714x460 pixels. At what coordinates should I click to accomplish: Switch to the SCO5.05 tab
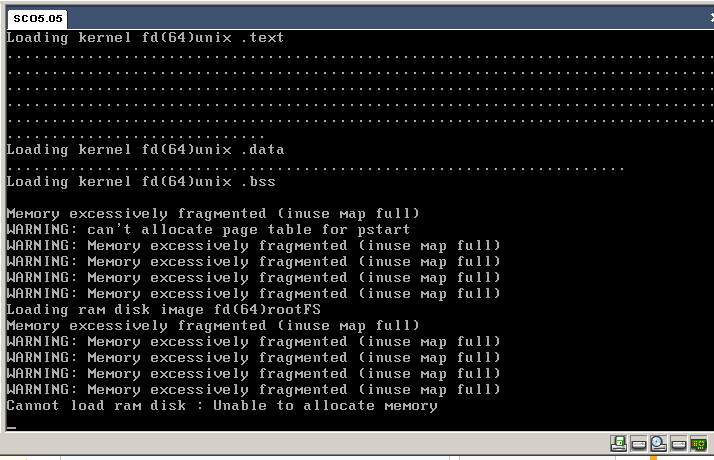[x=37, y=18]
